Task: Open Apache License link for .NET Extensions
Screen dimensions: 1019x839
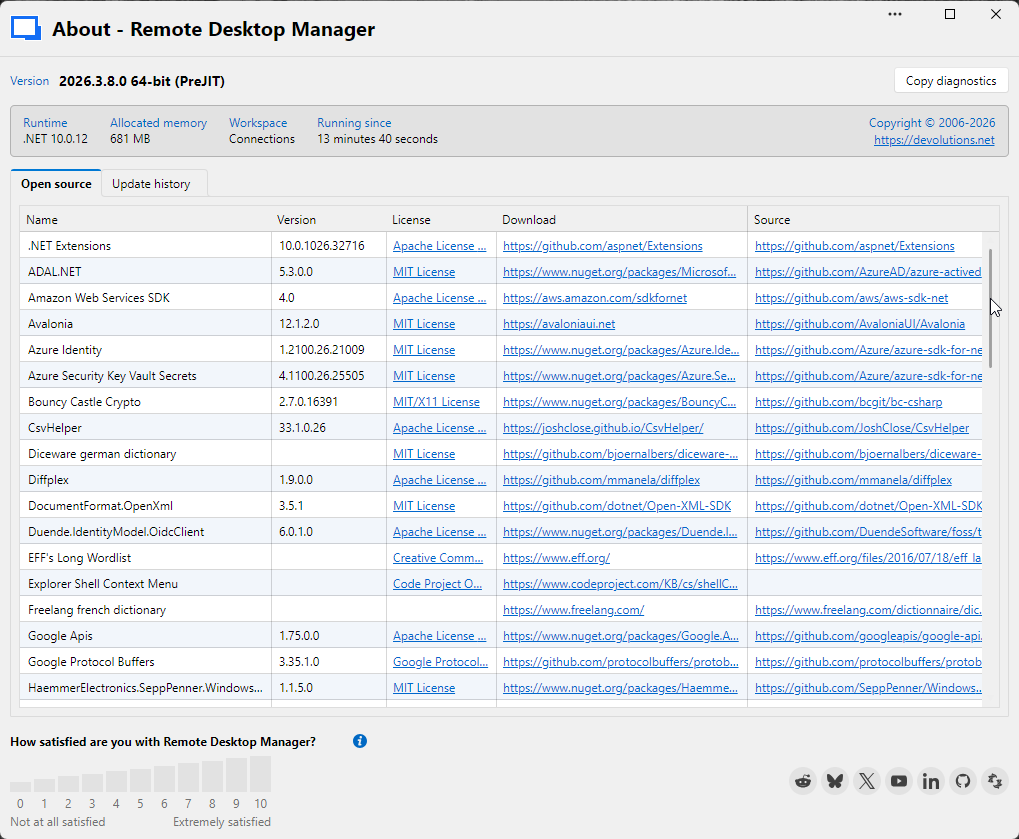Action: pyautogui.click(x=439, y=246)
